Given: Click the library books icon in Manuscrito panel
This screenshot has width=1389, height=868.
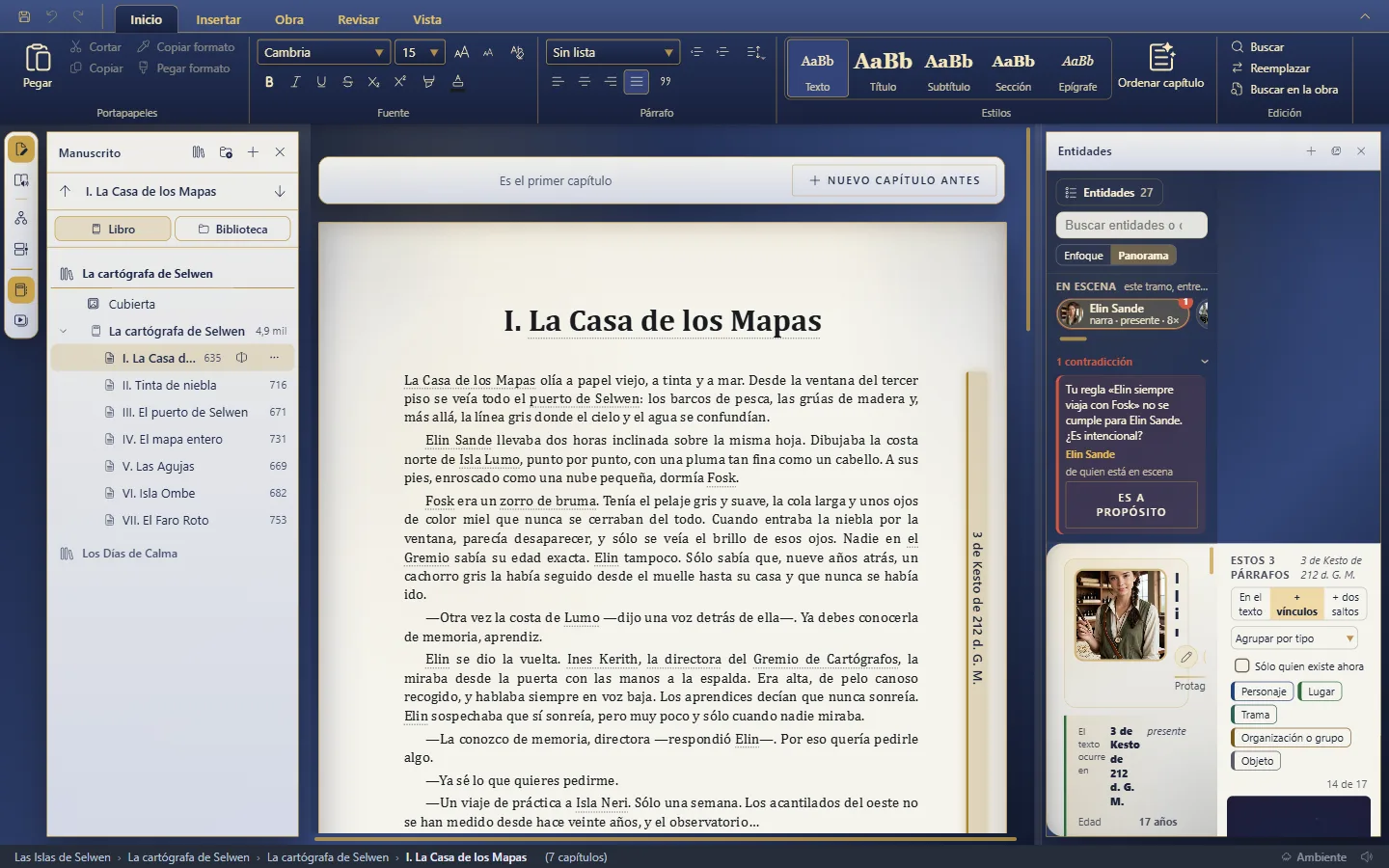Looking at the screenshot, I should [x=199, y=152].
